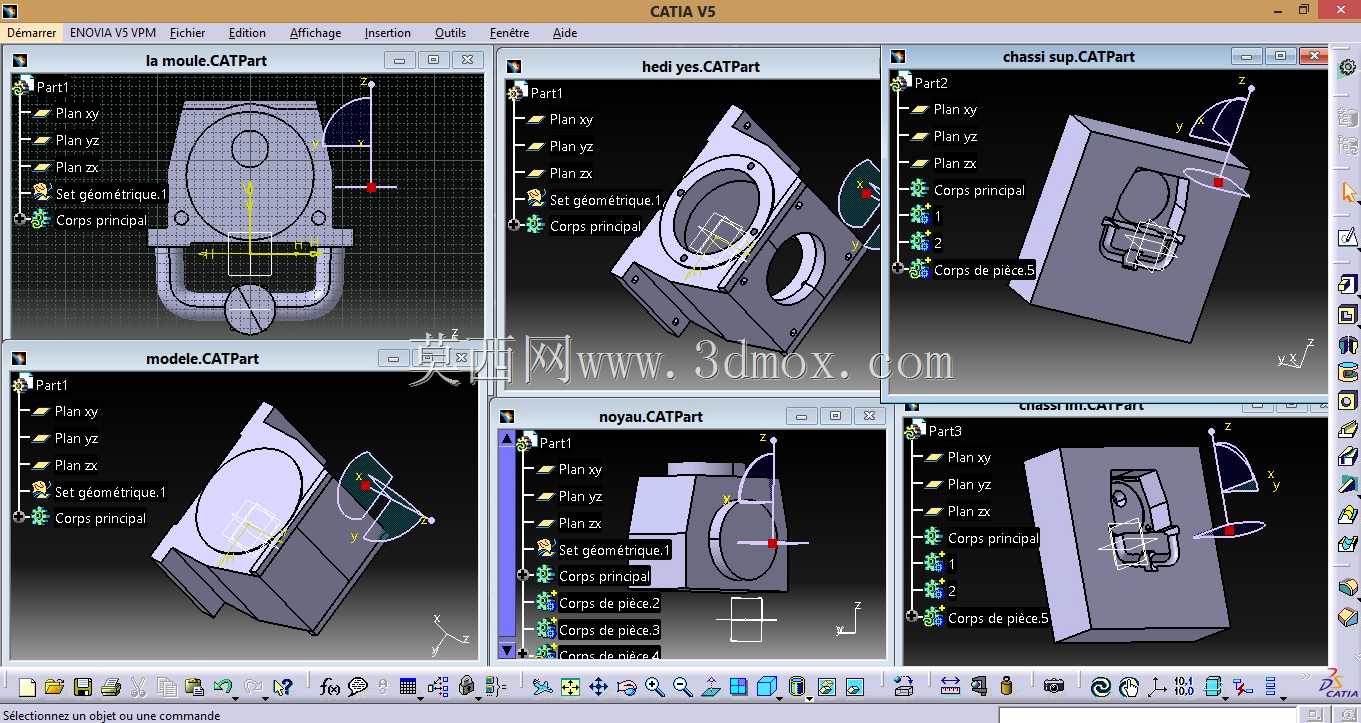1361x723 pixels.
Task: Click the Measure Between ruler icon
Action: click(x=950, y=686)
